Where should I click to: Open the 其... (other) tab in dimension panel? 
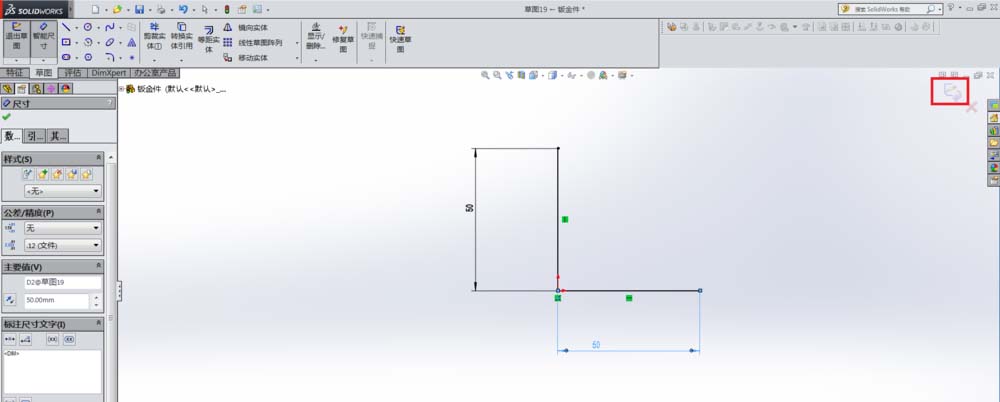pyautogui.click(x=58, y=135)
